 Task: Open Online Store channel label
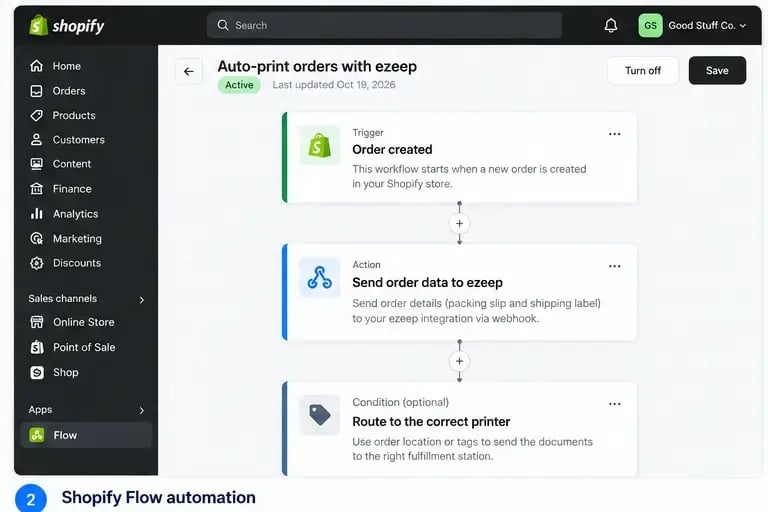pyautogui.click(x=84, y=322)
